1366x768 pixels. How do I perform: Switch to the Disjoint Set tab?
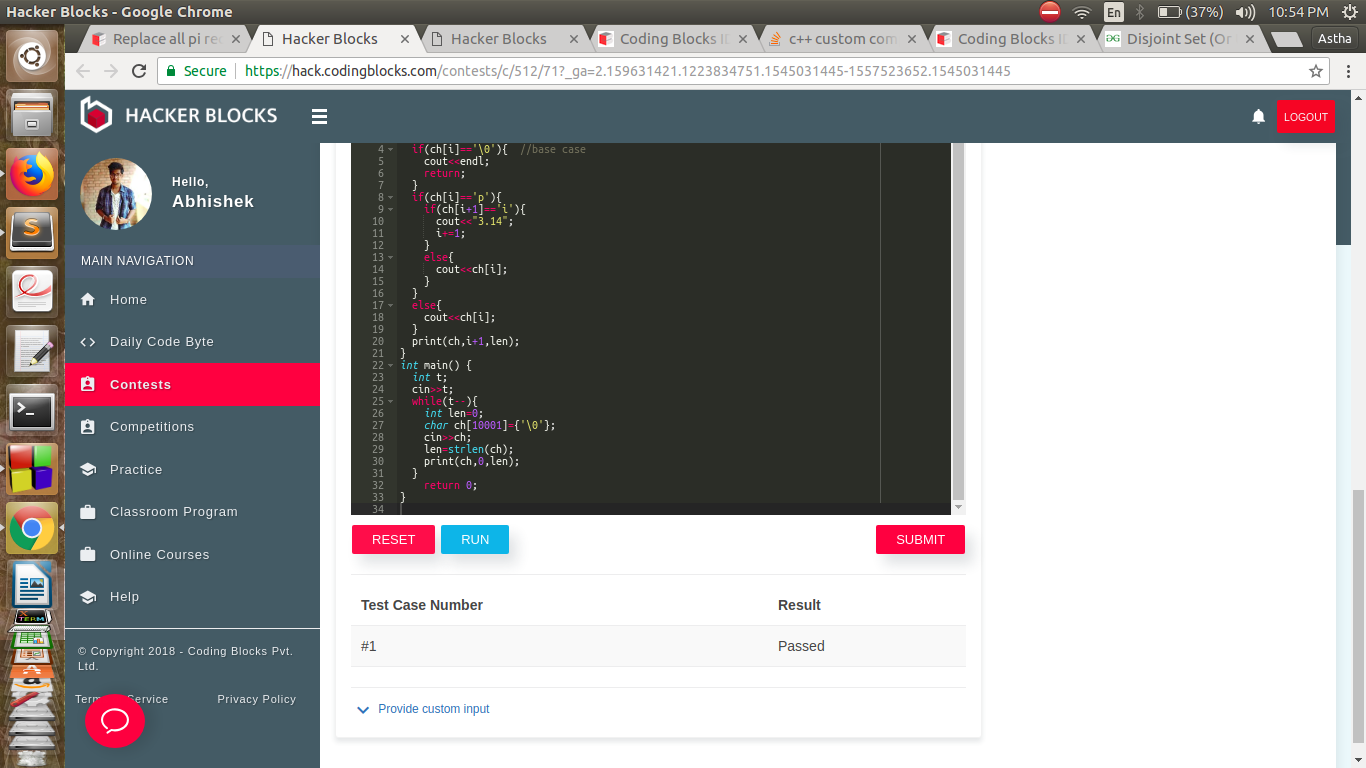[x=1178, y=39]
